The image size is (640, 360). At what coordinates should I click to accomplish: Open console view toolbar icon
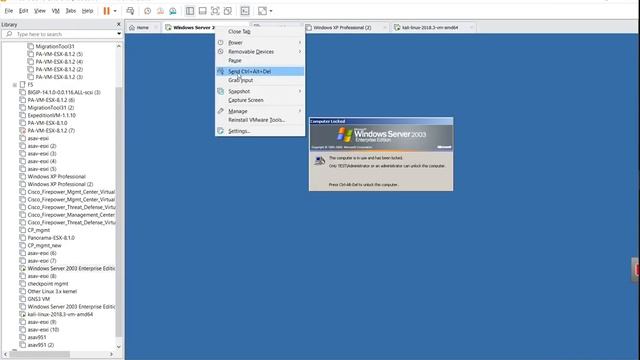click(x=245, y=11)
